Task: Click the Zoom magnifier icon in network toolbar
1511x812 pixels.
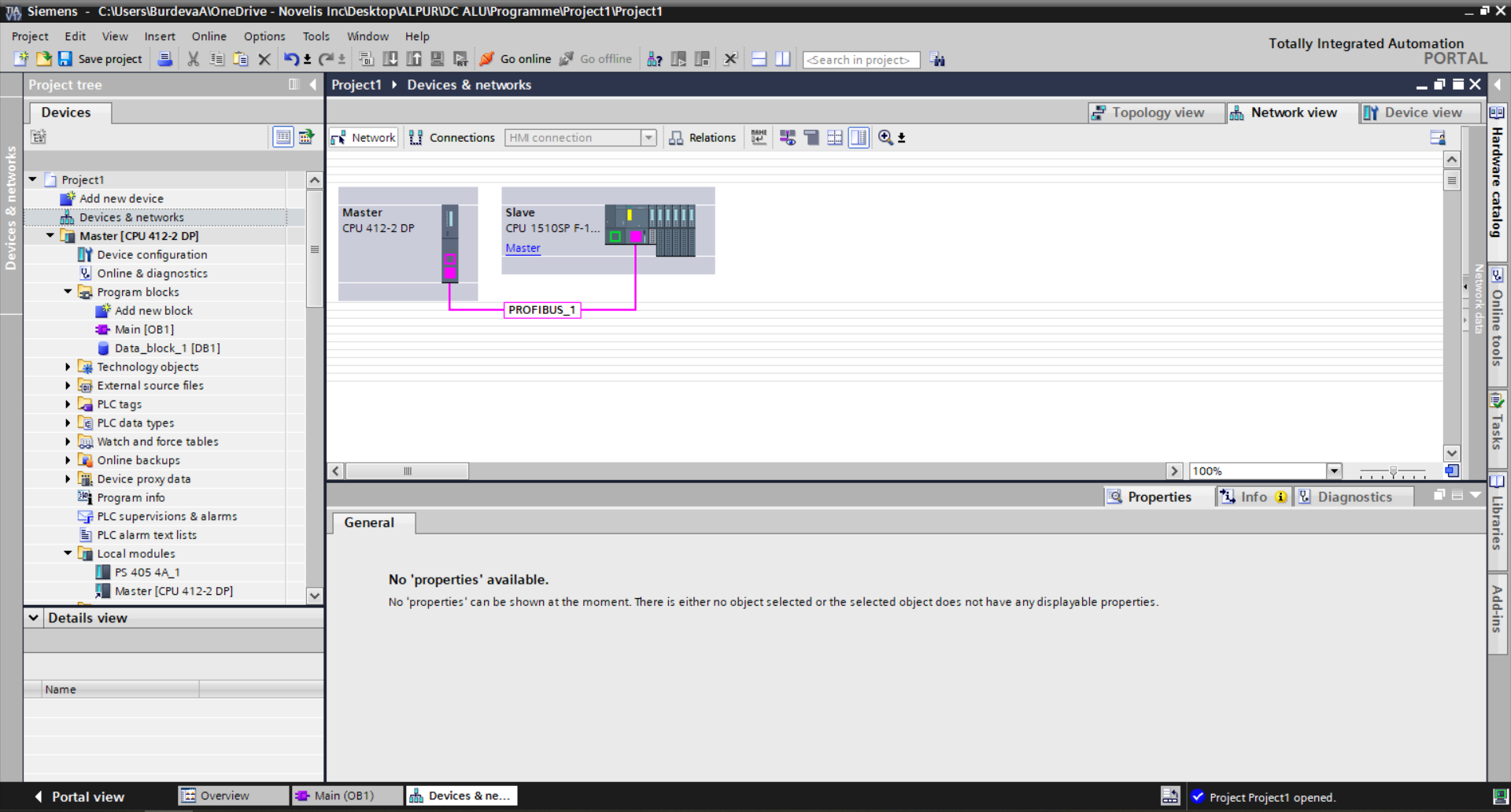Action: point(885,138)
